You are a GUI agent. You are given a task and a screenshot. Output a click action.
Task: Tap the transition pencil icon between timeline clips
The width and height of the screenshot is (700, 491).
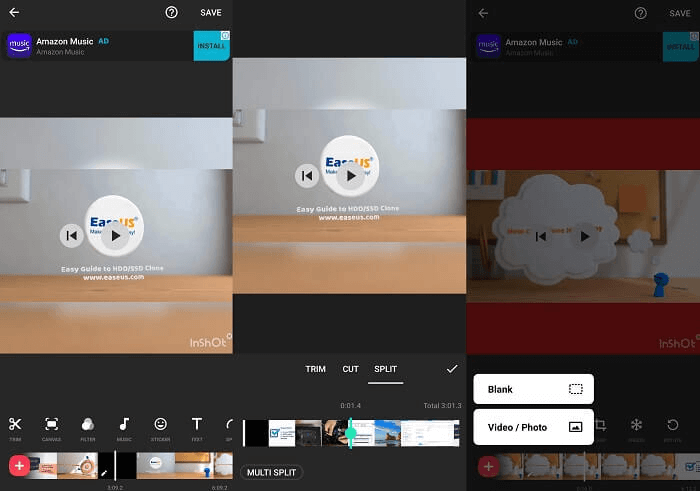(x=104, y=470)
